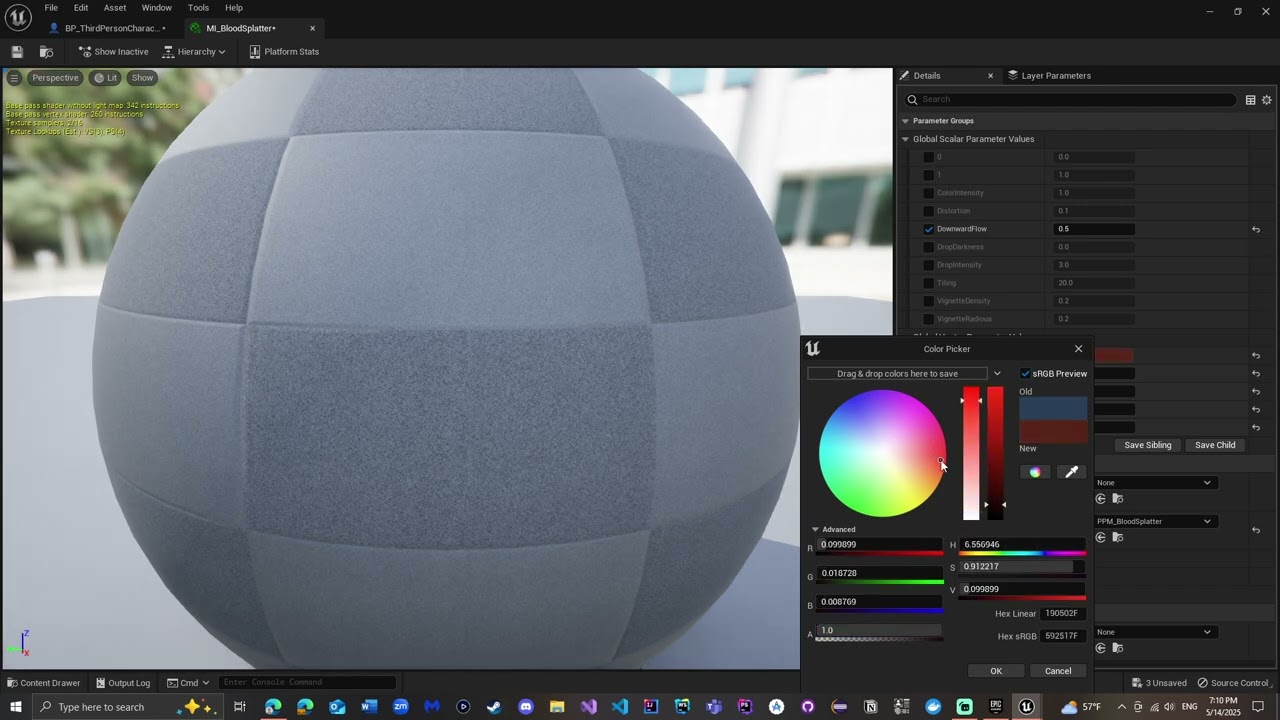Image resolution: width=1280 pixels, height=720 pixels.
Task: Select the eyedropper tool
Action: point(1071,472)
